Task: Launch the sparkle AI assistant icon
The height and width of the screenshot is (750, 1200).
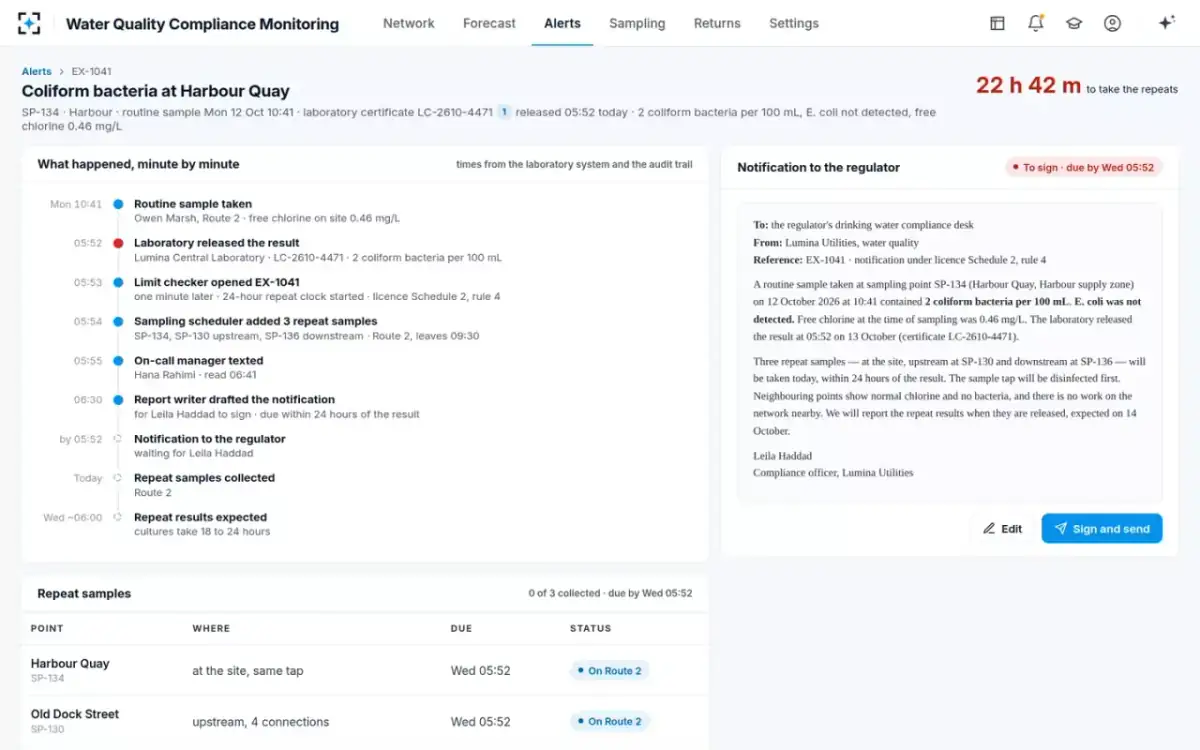Action: (x=1166, y=23)
